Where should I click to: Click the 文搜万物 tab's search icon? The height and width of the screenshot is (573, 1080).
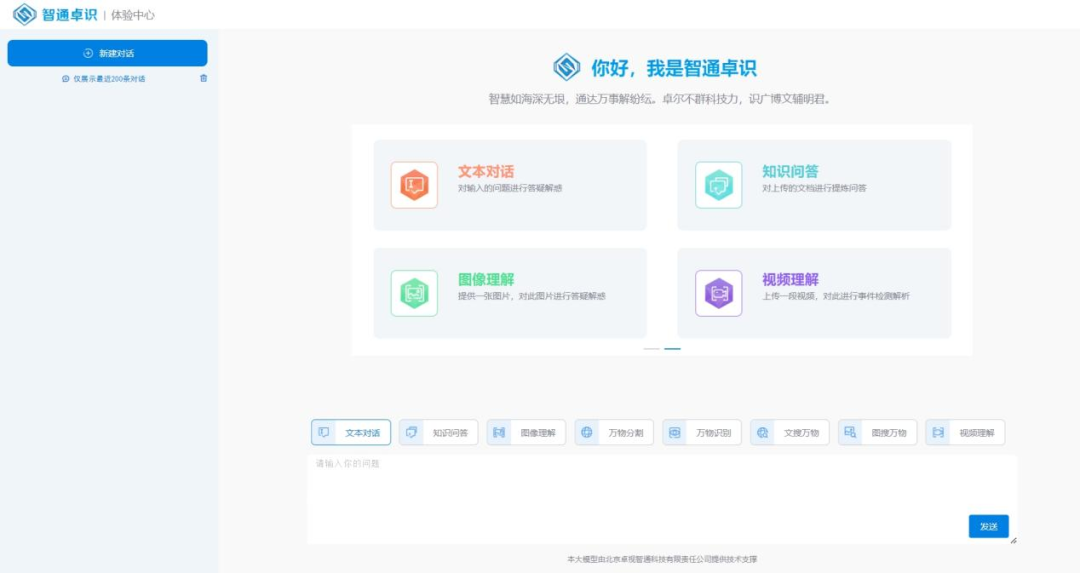pyautogui.click(x=762, y=433)
